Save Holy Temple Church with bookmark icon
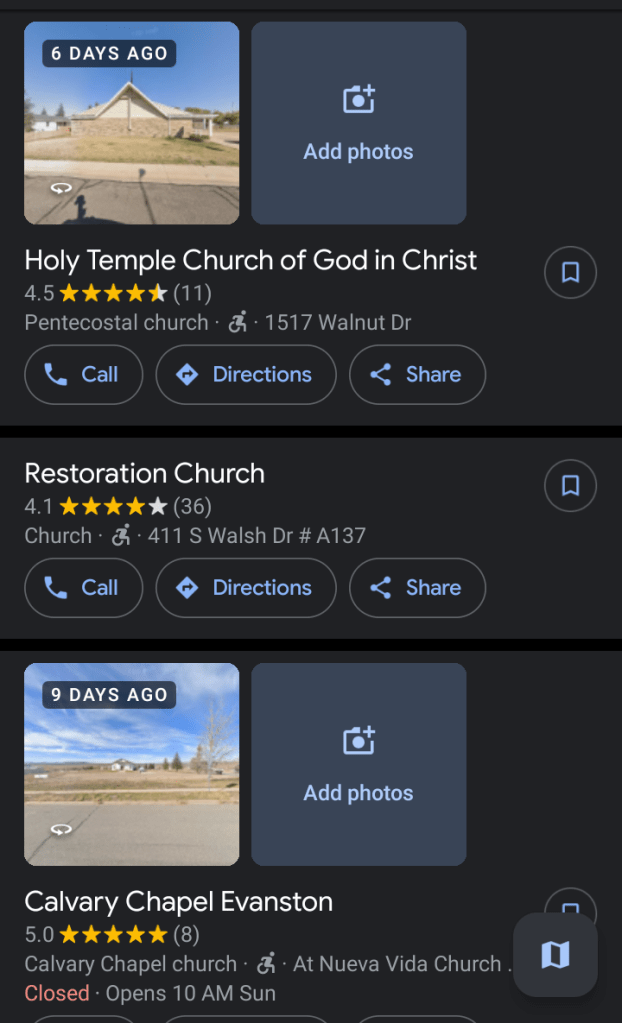The width and height of the screenshot is (622, 1023). [x=570, y=272]
